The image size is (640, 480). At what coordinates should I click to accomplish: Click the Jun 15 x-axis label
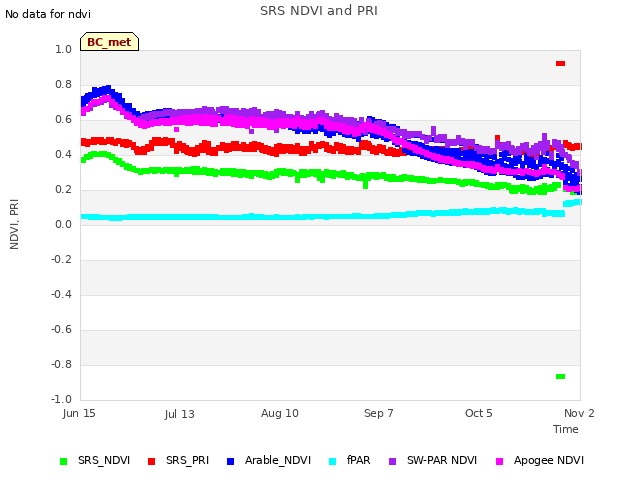(x=79, y=413)
